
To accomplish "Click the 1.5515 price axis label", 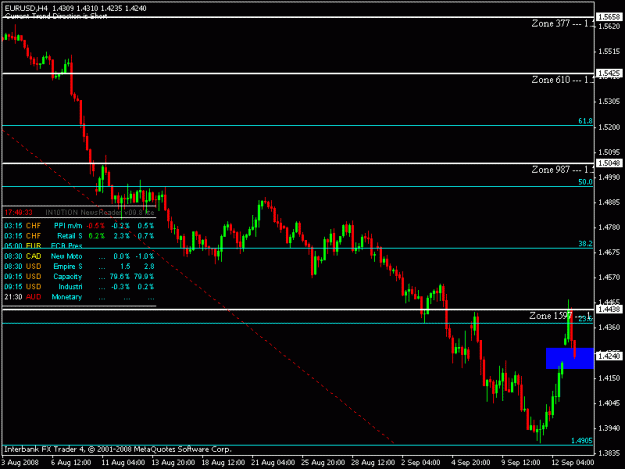I will [x=610, y=51].
